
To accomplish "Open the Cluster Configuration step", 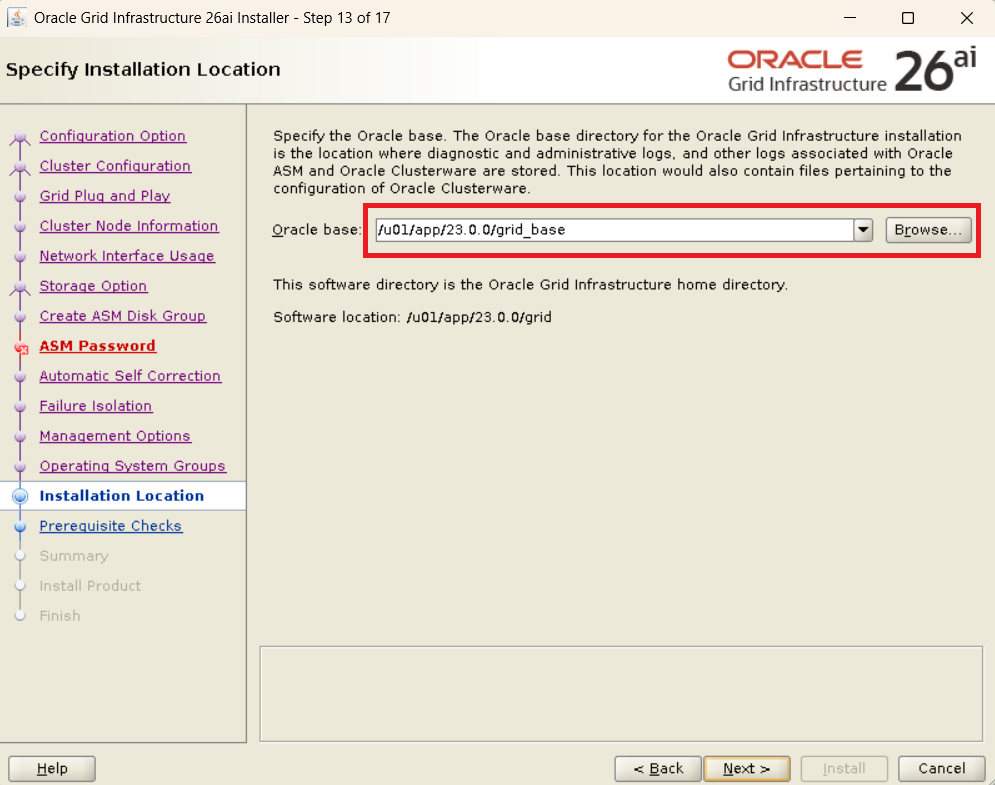I will click(x=115, y=166).
